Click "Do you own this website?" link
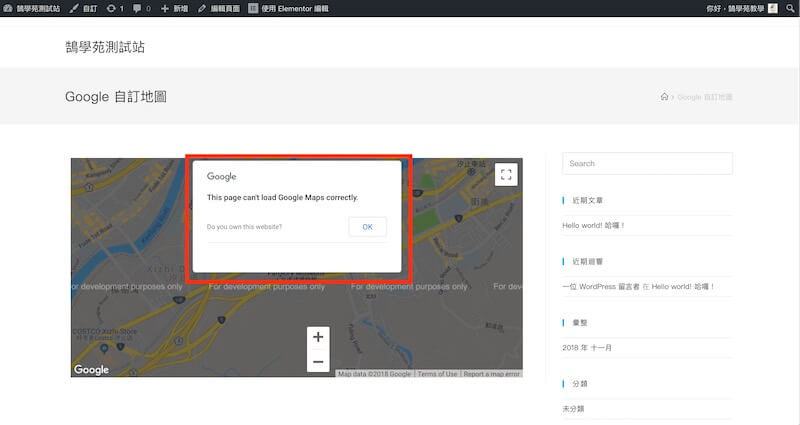Screen dimensions: 800x425 (244, 227)
